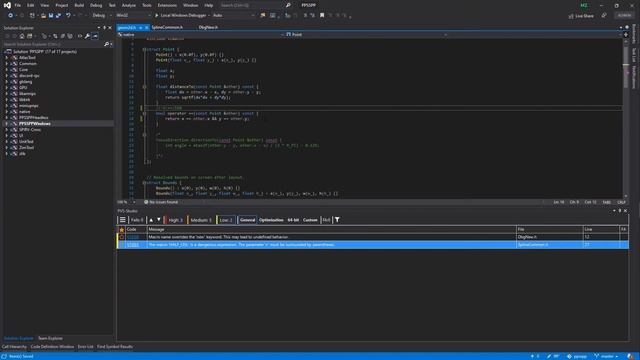This screenshot has width=640, height=360.
Task: Switch to the SplineCommon.h tab
Action: (167, 27)
